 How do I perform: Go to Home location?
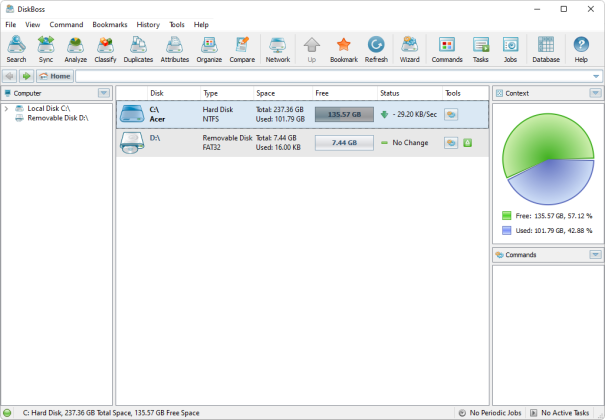pyautogui.click(x=55, y=76)
